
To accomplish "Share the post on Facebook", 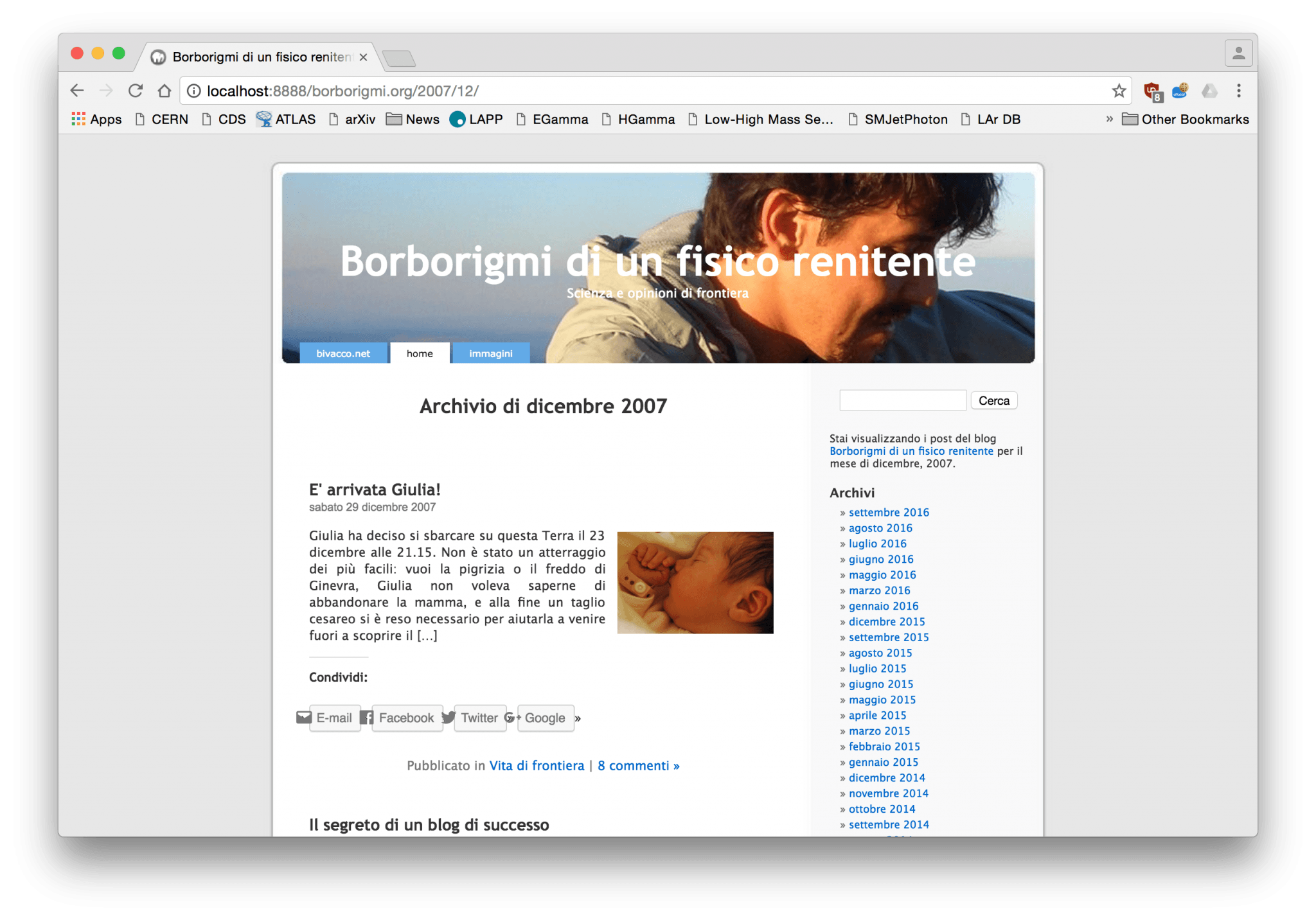I will (x=406, y=718).
